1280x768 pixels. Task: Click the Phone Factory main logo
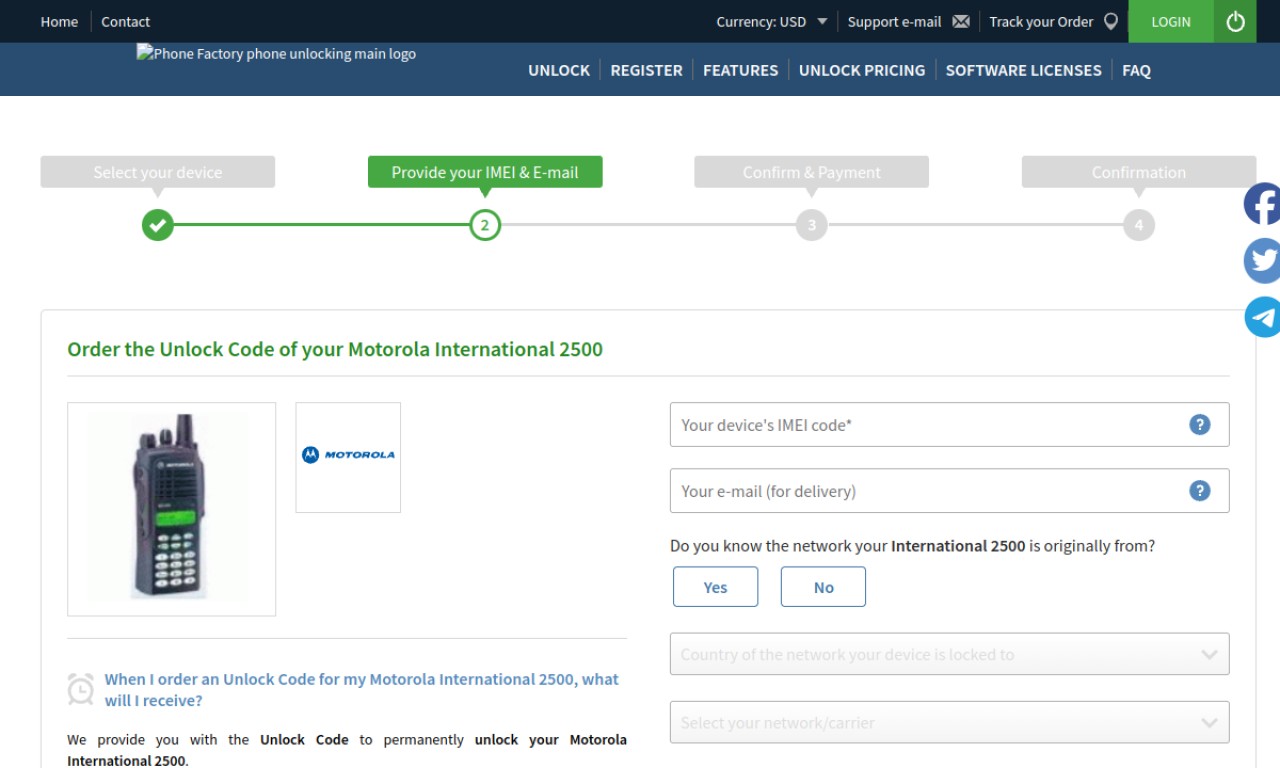pyautogui.click(x=276, y=54)
